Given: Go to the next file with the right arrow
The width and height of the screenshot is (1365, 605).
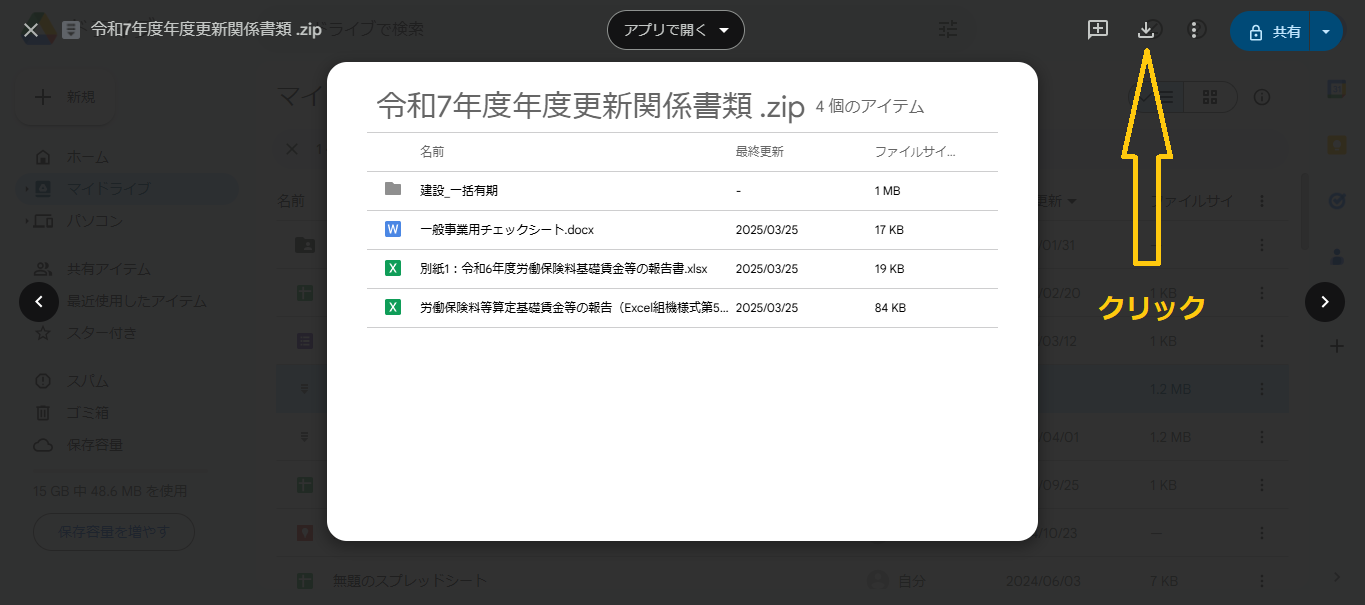Looking at the screenshot, I should pyautogui.click(x=1325, y=301).
